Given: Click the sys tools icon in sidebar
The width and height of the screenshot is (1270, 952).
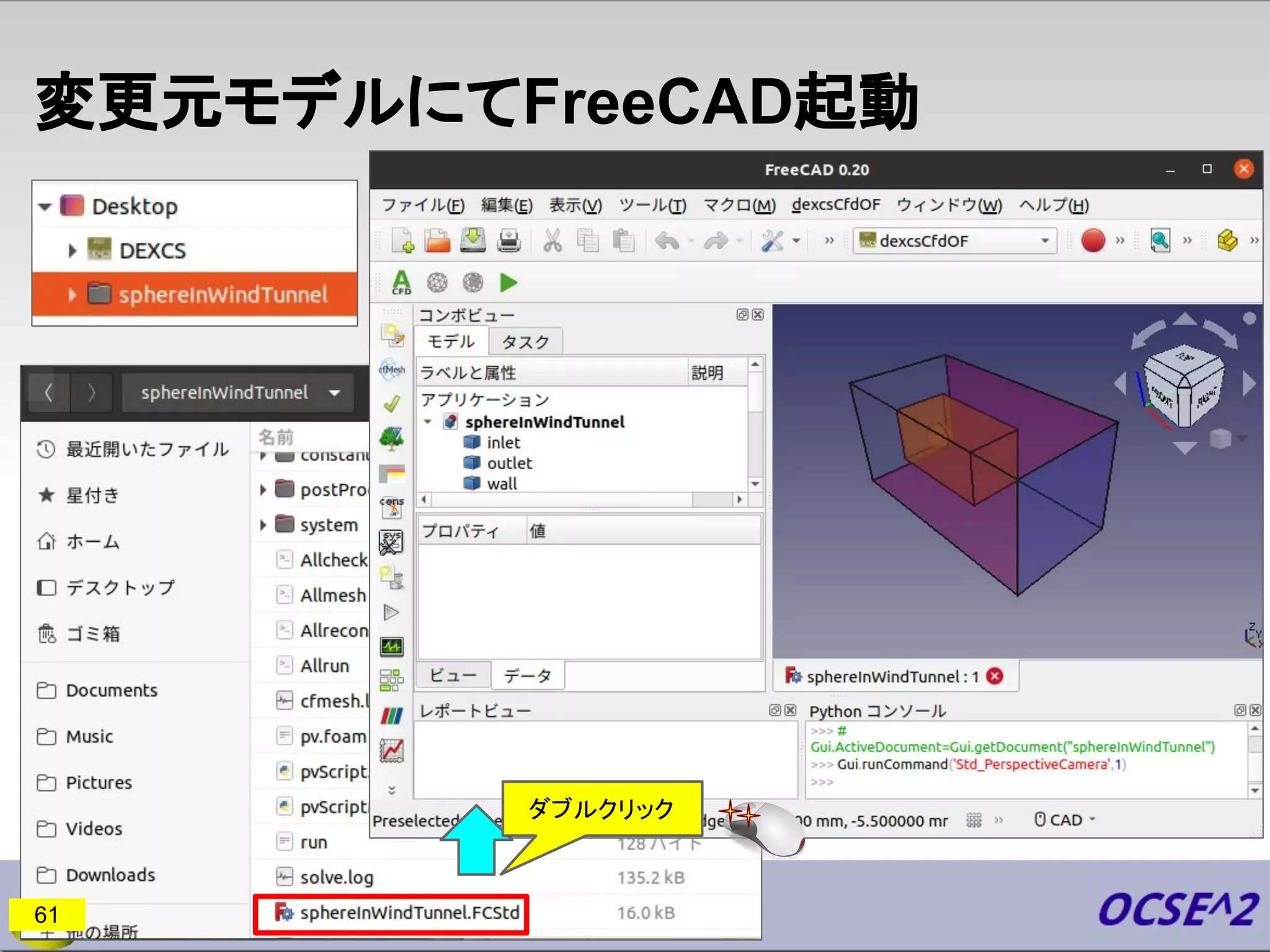Looking at the screenshot, I should pos(391,542).
